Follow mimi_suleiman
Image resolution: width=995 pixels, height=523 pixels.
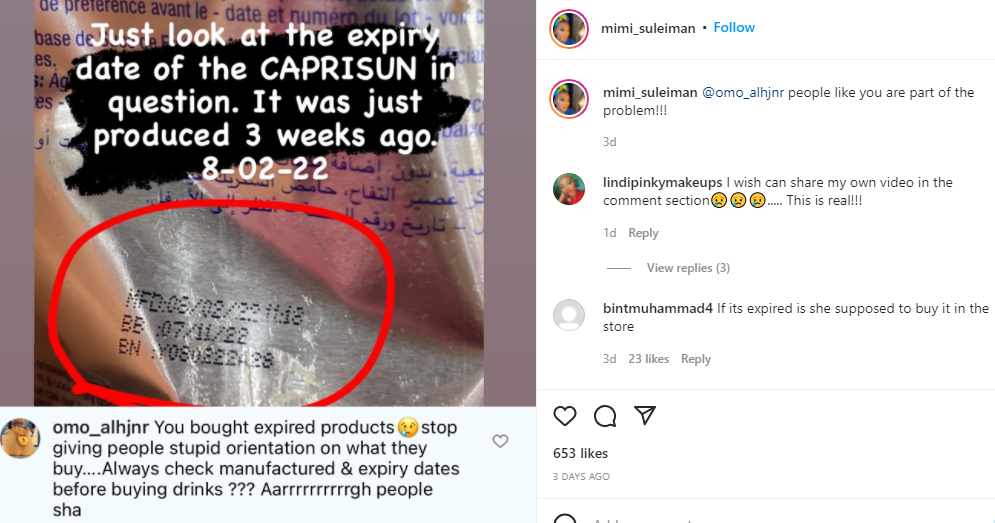pyautogui.click(x=734, y=27)
